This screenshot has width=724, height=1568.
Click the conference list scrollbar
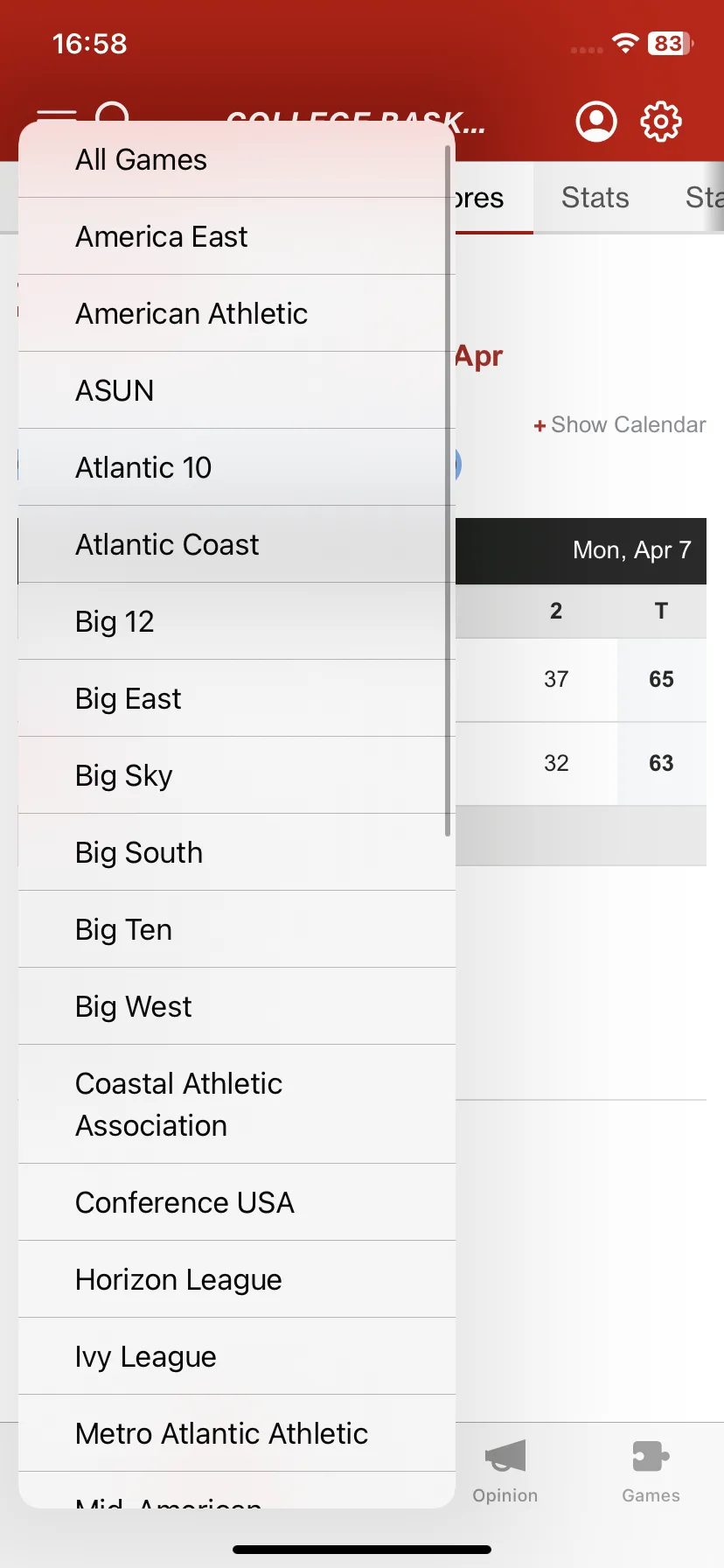(x=448, y=490)
